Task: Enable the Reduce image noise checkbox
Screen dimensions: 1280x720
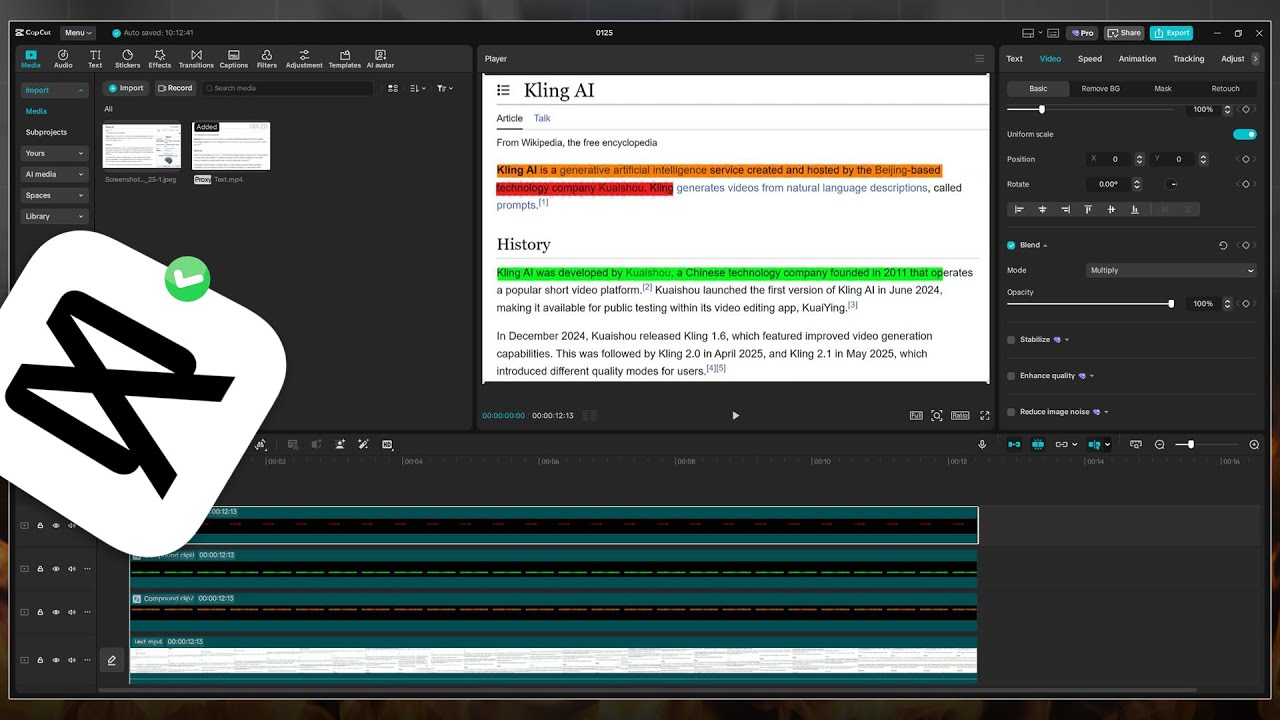Action: pyautogui.click(x=1011, y=412)
